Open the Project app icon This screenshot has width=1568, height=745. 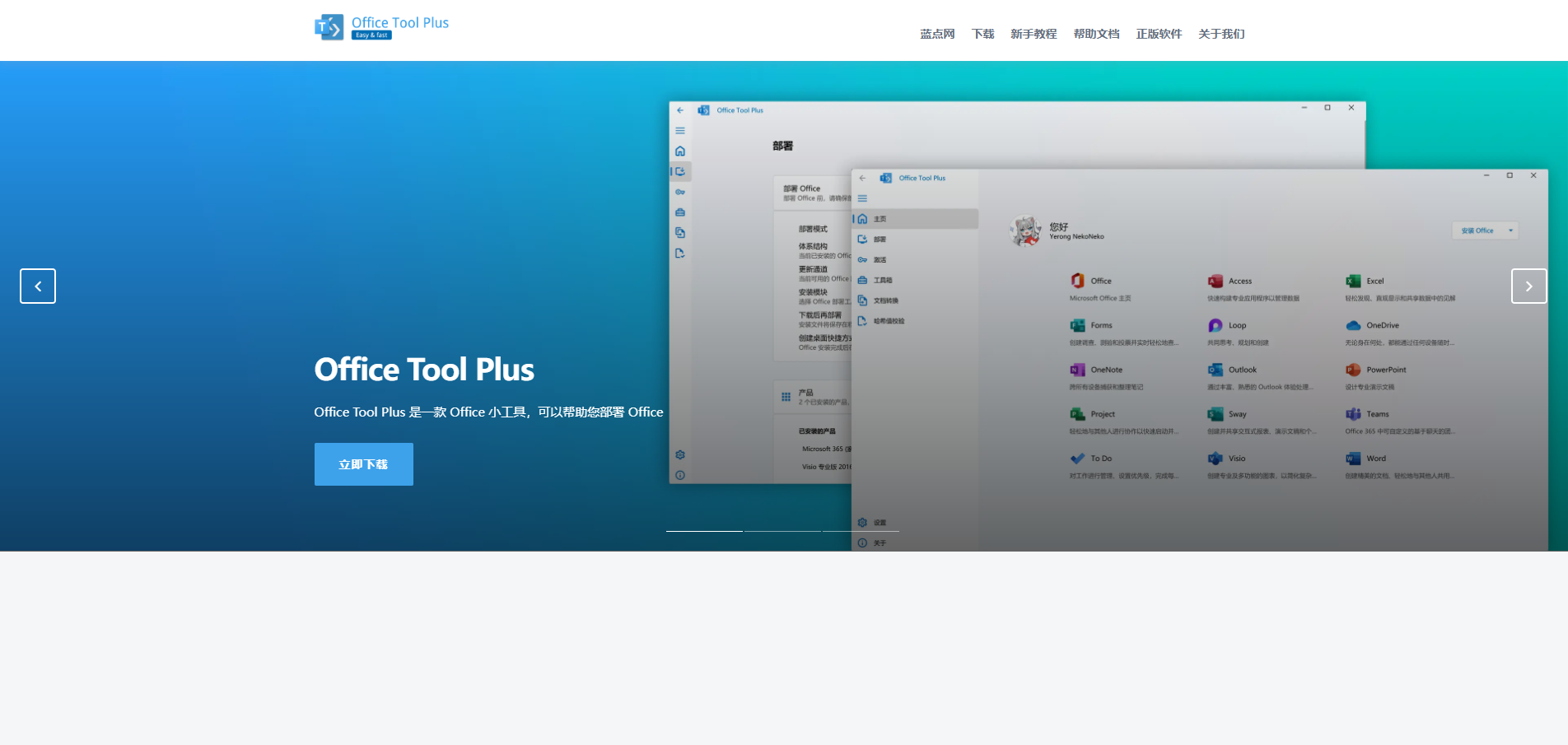[x=1077, y=414]
